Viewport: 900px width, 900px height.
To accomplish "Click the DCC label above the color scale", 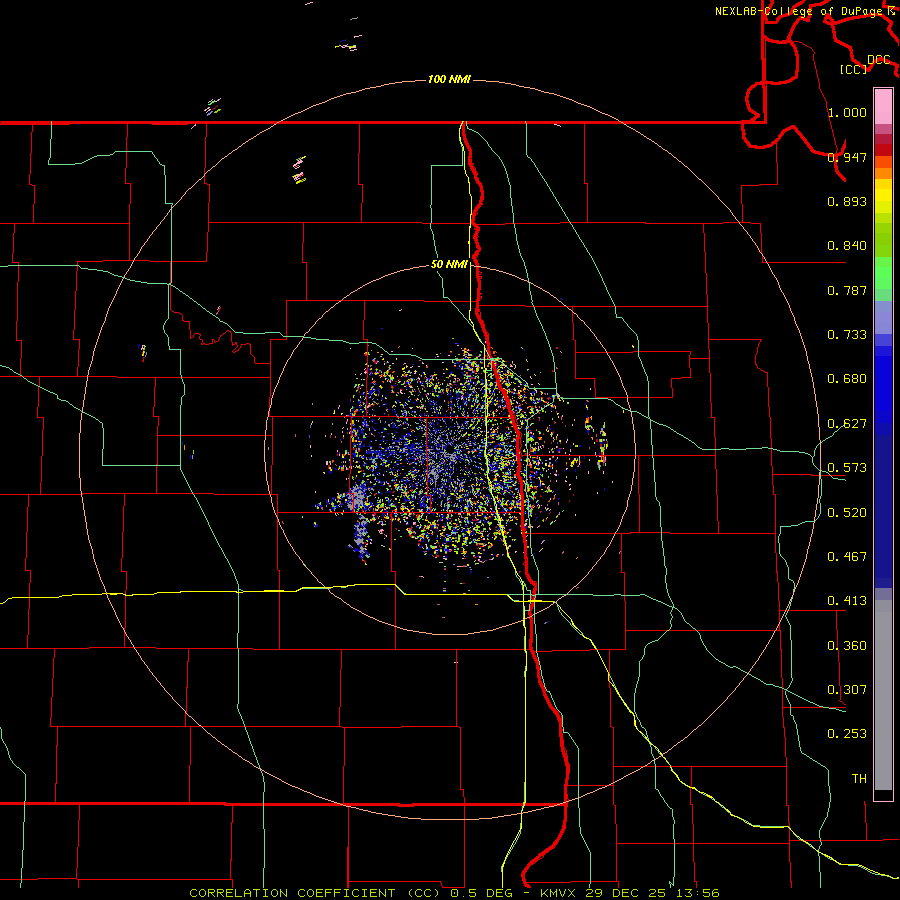I will 878,59.
